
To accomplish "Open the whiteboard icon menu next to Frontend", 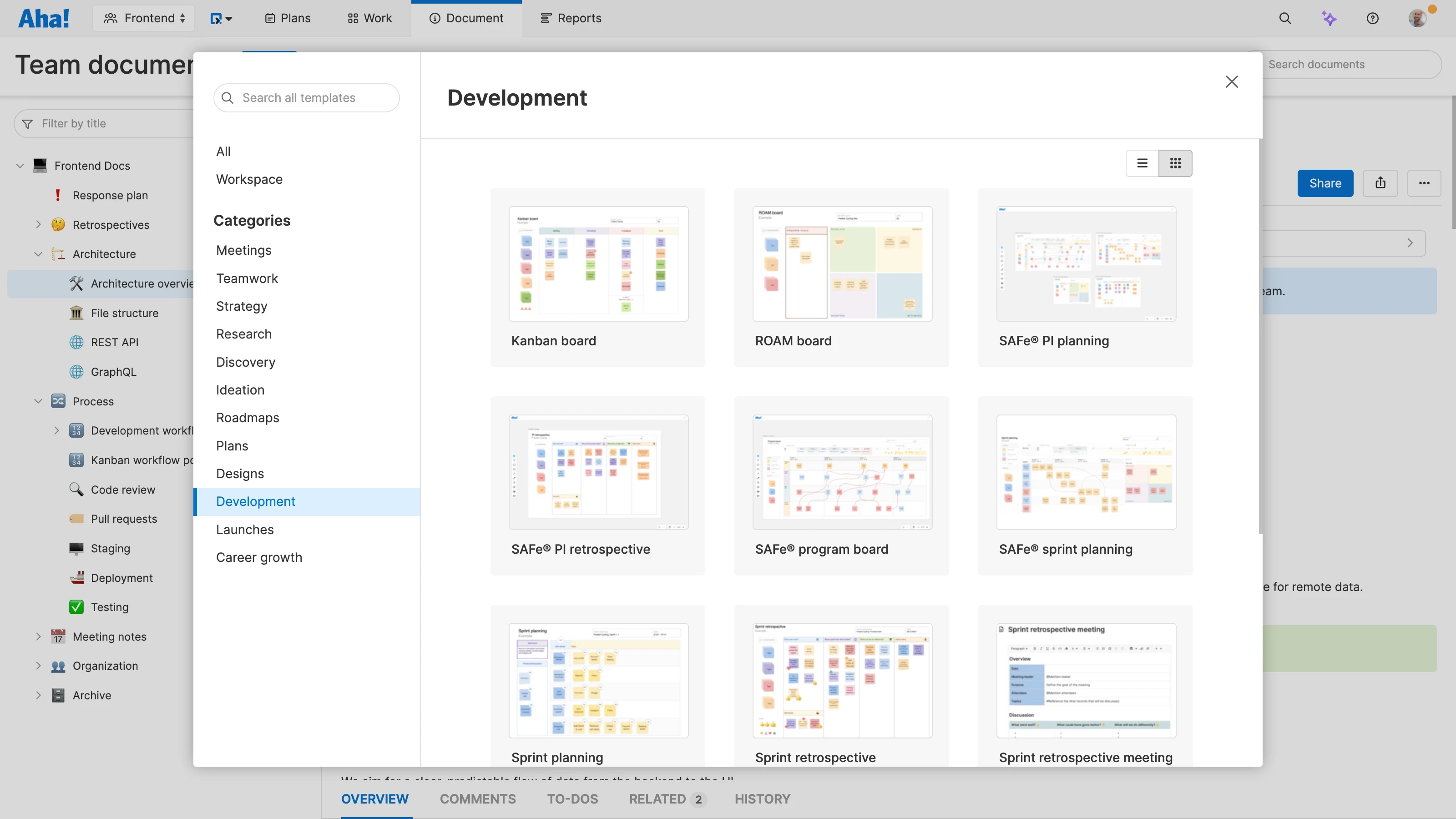I will tap(221, 18).
